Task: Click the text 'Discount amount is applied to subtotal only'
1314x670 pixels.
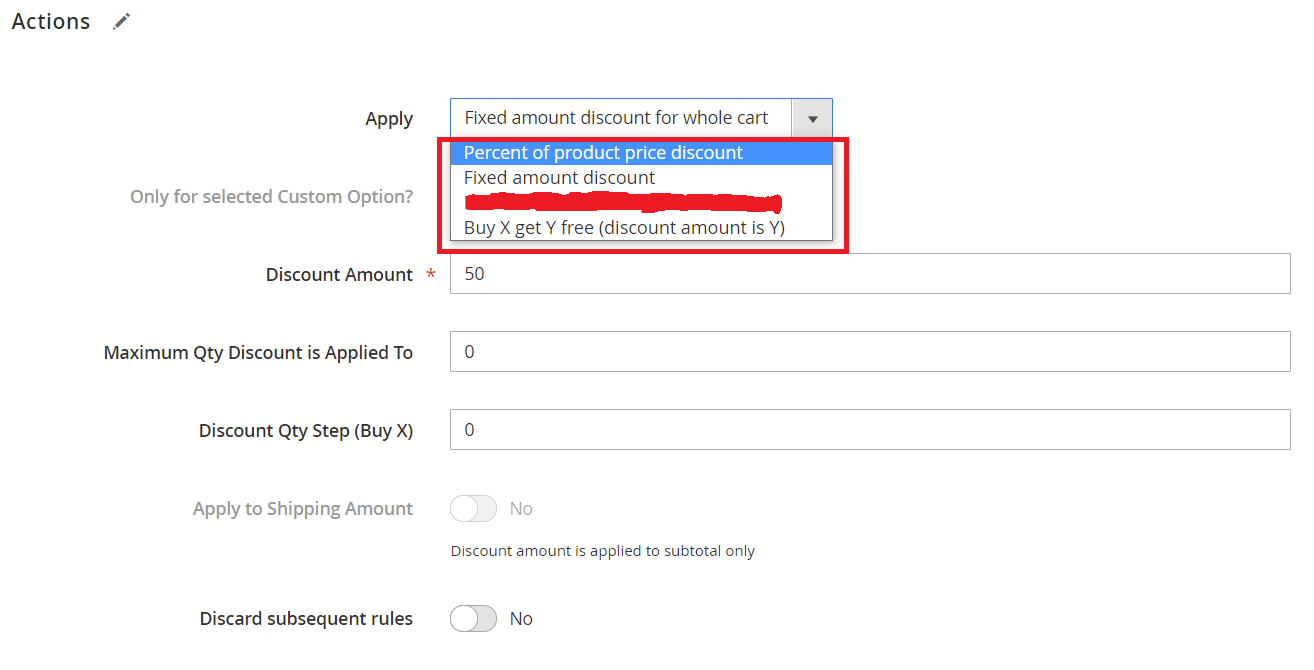Action: point(603,551)
